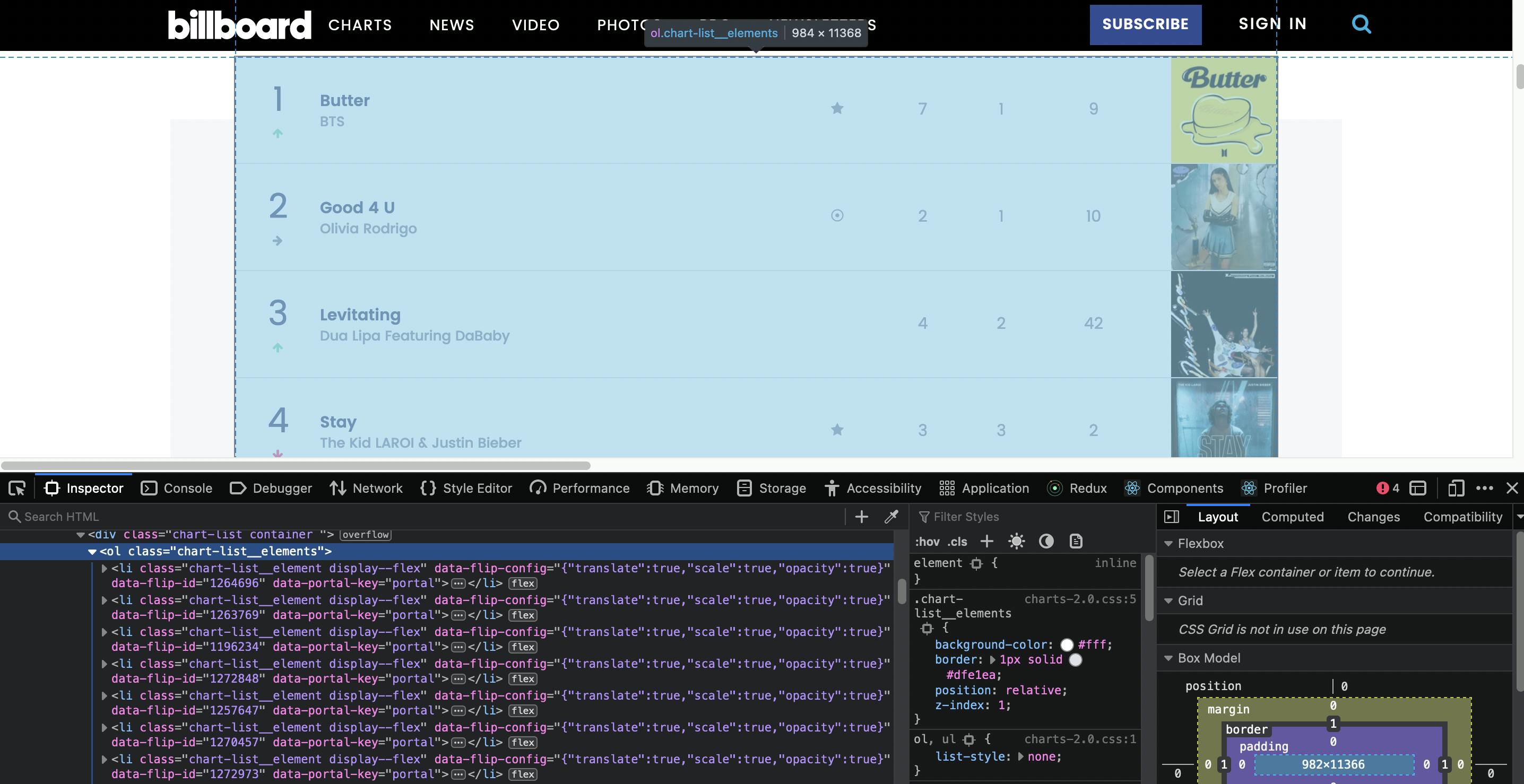
Task: Click the Search HTML field
Action: (426, 517)
